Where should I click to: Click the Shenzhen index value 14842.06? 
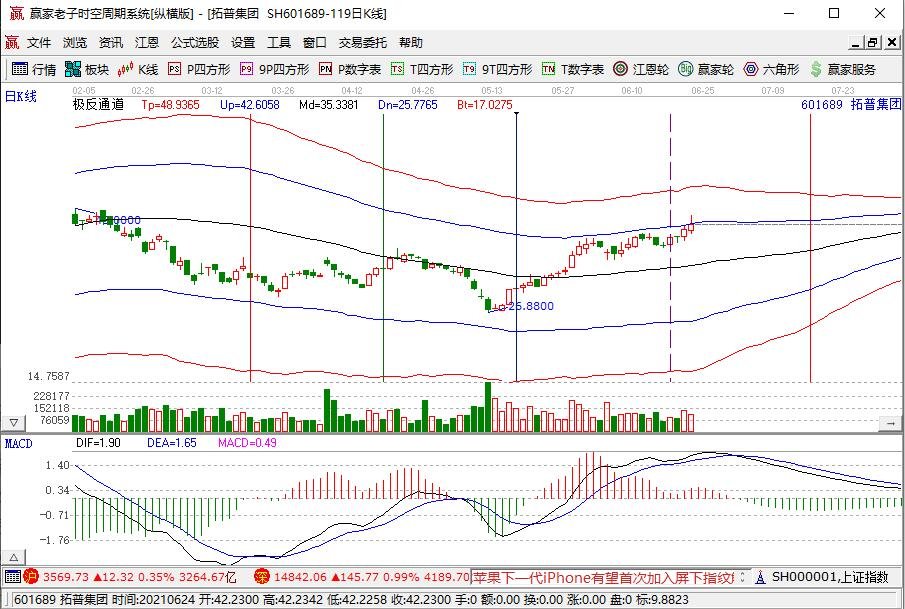[300, 577]
